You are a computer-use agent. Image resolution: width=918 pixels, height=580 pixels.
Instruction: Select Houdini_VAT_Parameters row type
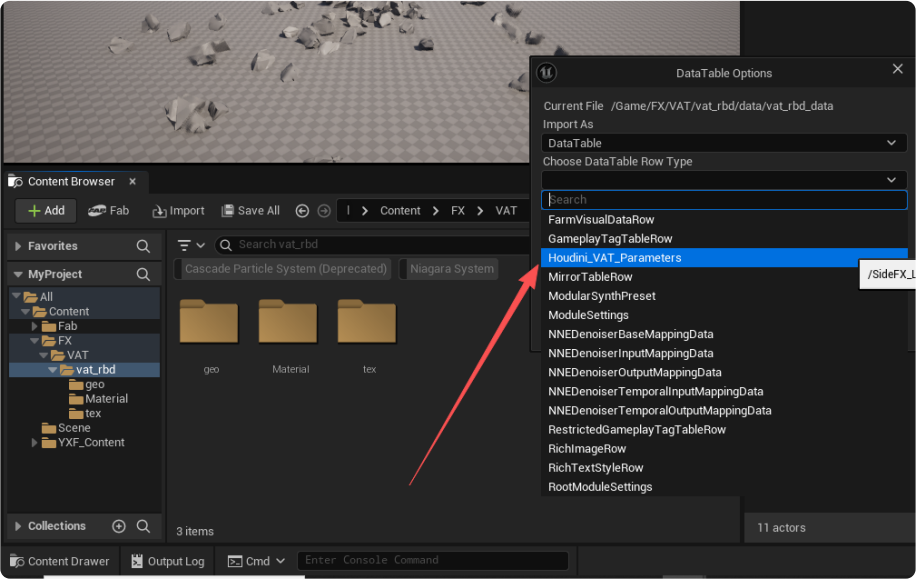pos(615,258)
